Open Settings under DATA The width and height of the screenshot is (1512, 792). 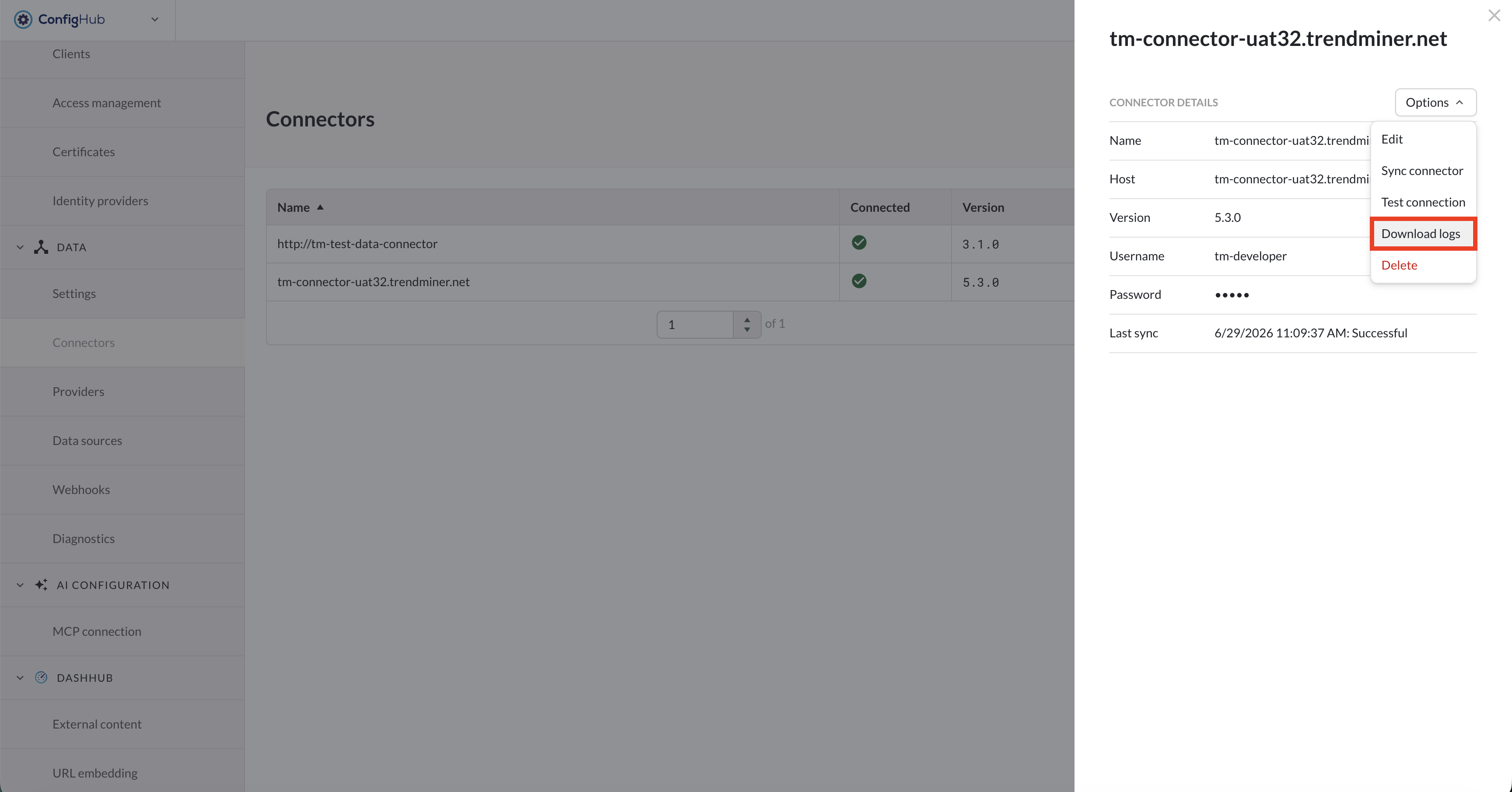122,294
